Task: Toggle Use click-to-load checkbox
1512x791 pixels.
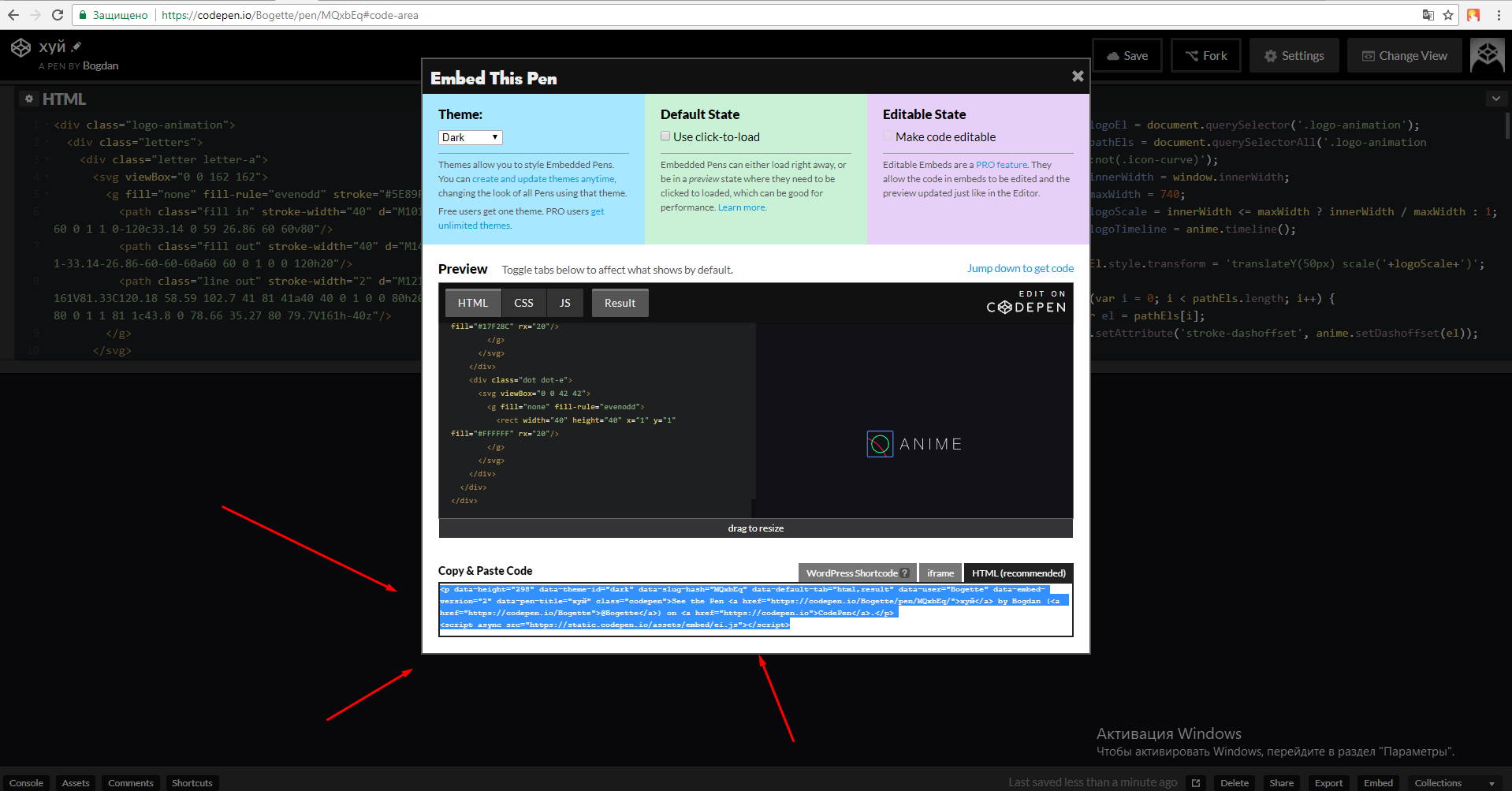Action: (665, 136)
